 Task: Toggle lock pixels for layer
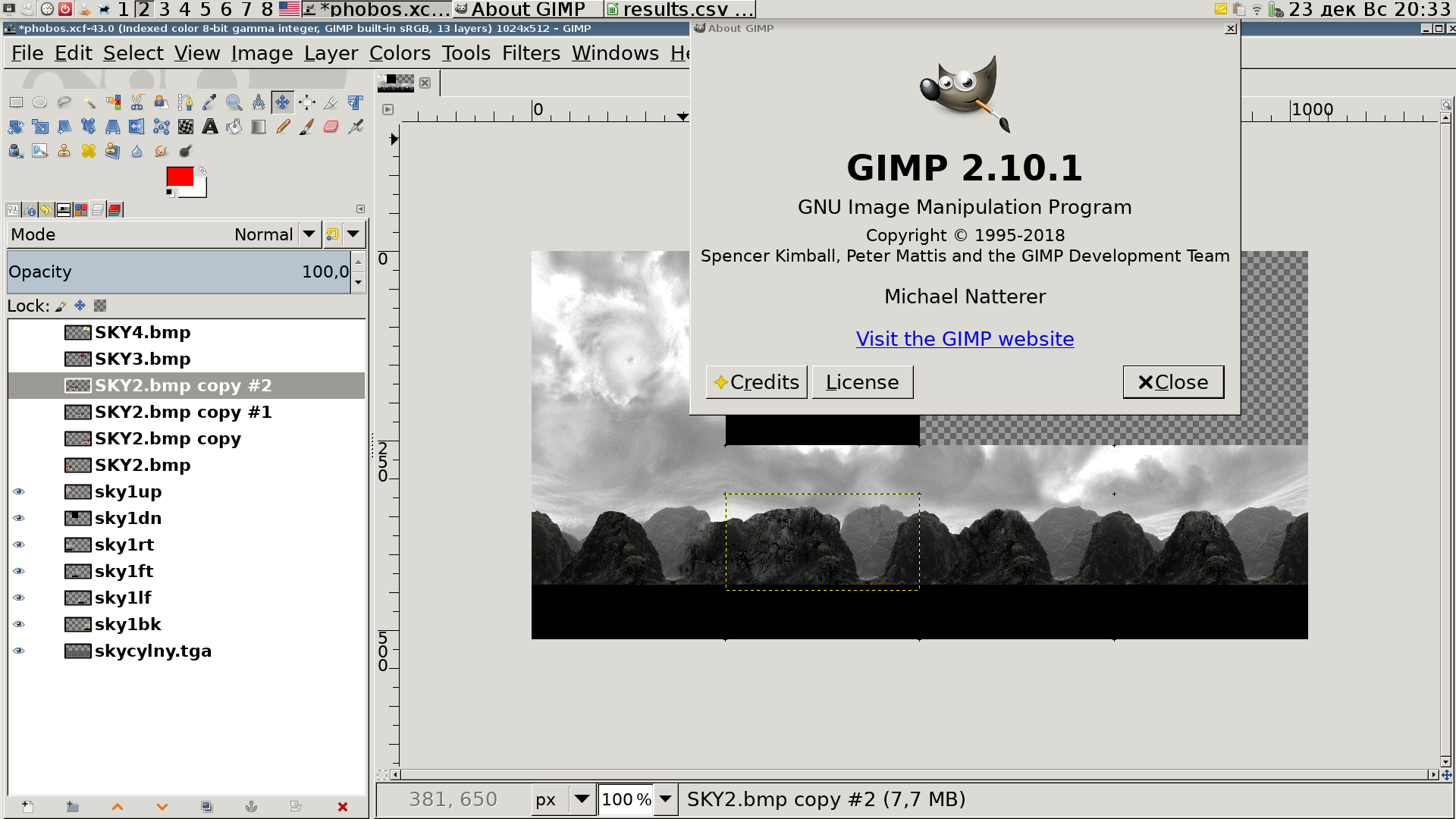pyautogui.click(x=61, y=306)
